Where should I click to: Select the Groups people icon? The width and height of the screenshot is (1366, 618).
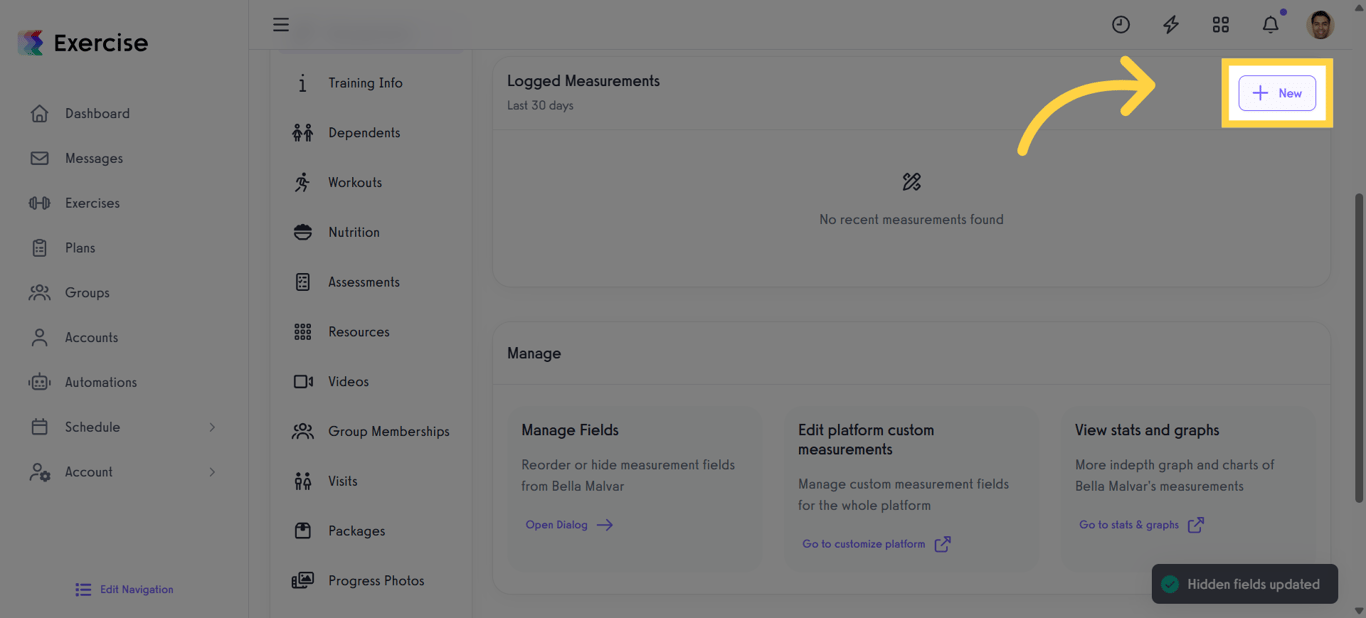click(39, 292)
